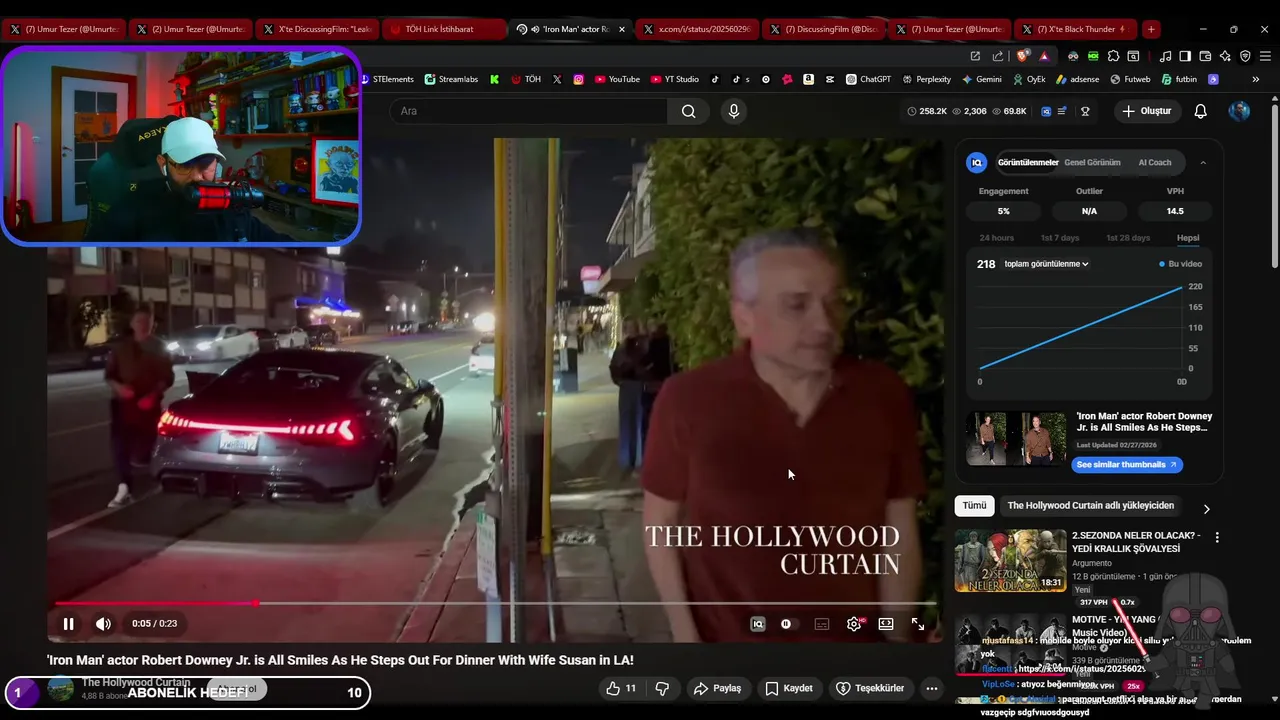Open more actions three-dot menu below video

(x=932, y=688)
